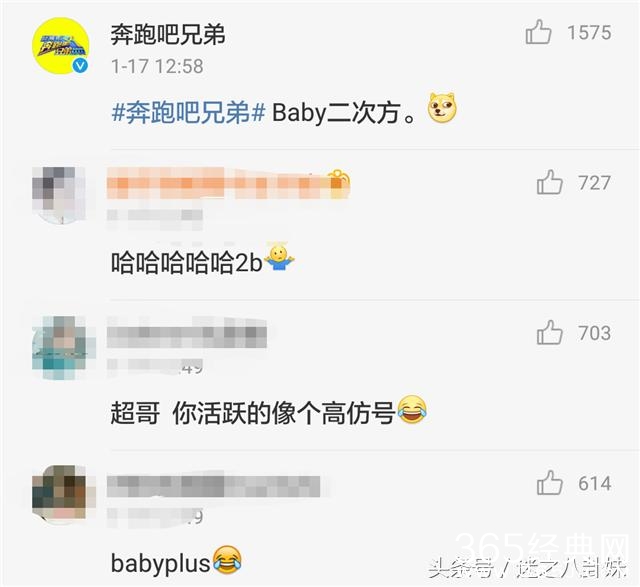Click the doge emoji after Baby二次方
This screenshot has height=587, width=640.
tap(442, 109)
